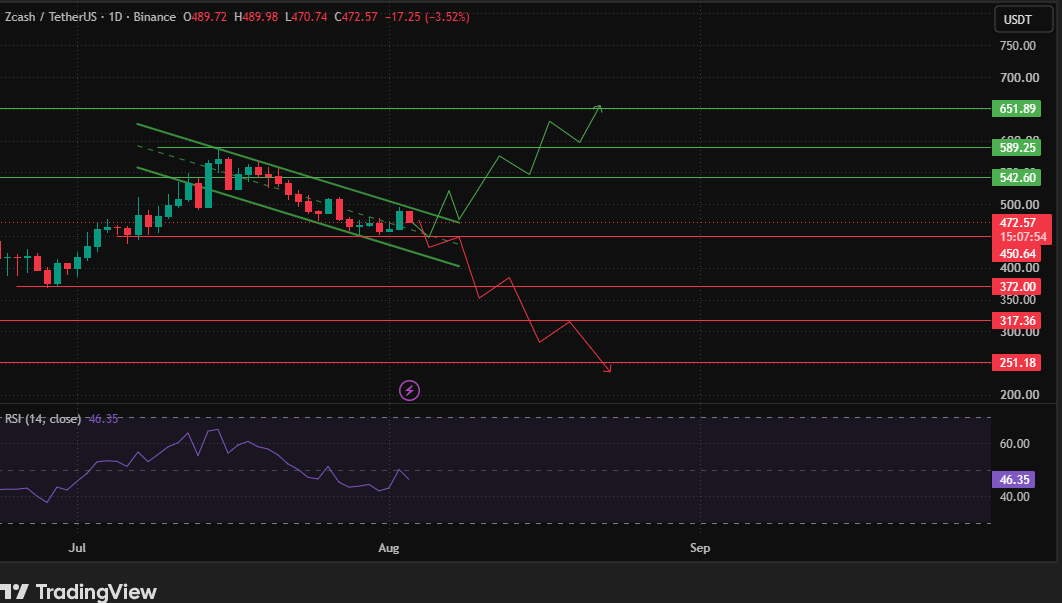Viewport: 1062px width, 603px height.
Task: Open the RSI (14, close) indicator legend
Action: click(x=43, y=419)
